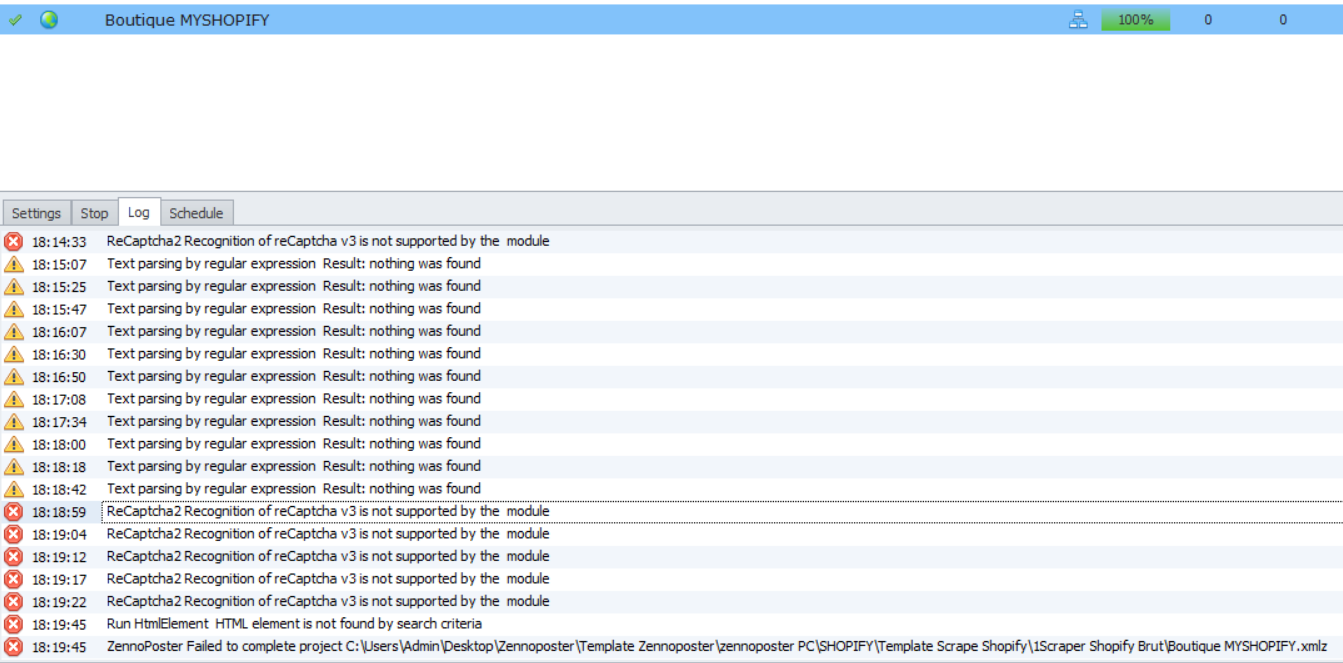This screenshot has width=1343, height=663.
Task: Click error icon of 18:19:04 entry
Action: [13, 534]
